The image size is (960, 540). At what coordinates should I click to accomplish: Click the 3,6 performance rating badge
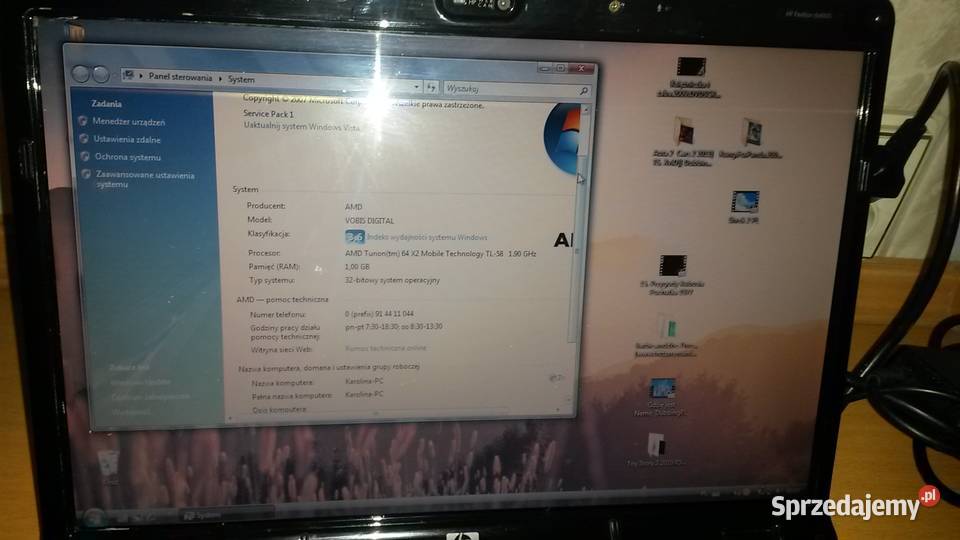tap(355, 236)
